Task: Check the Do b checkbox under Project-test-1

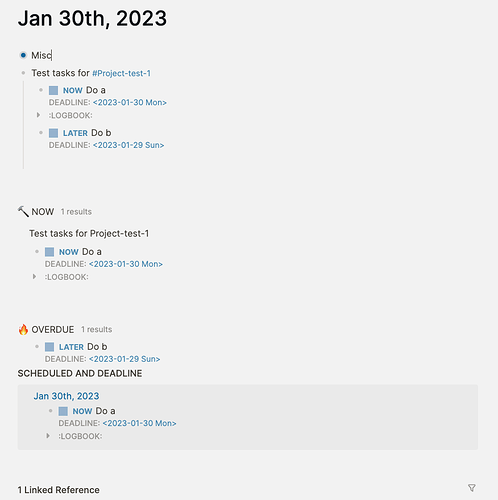Action: pyautogui.click(x=53, y=133)
